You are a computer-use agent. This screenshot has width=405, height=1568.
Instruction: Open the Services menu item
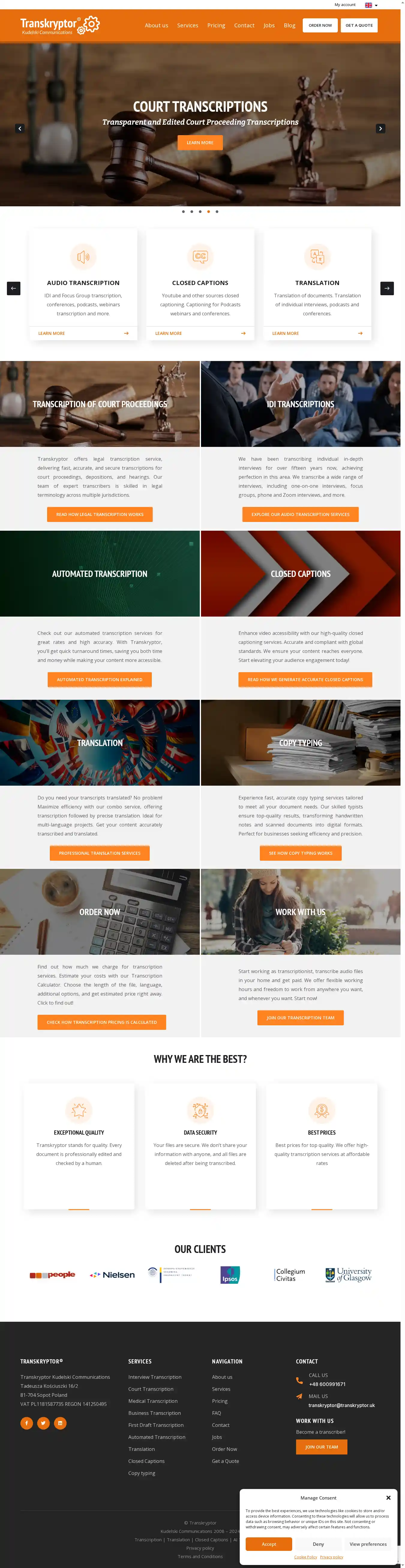[187, 26]
